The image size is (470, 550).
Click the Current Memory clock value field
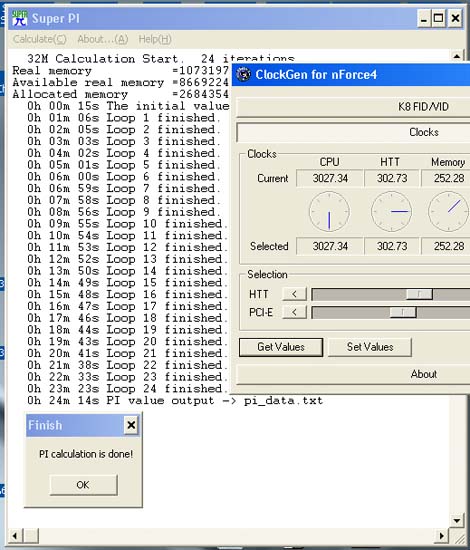pos(446,178)
